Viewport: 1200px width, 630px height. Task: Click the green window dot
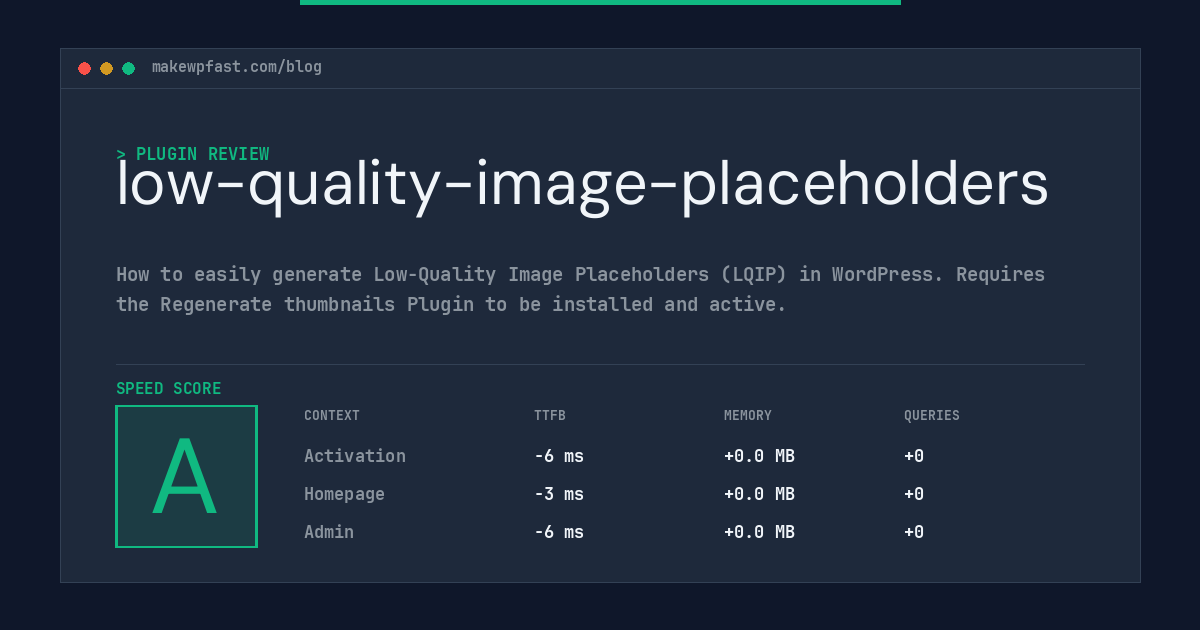[x=128, y=68]
